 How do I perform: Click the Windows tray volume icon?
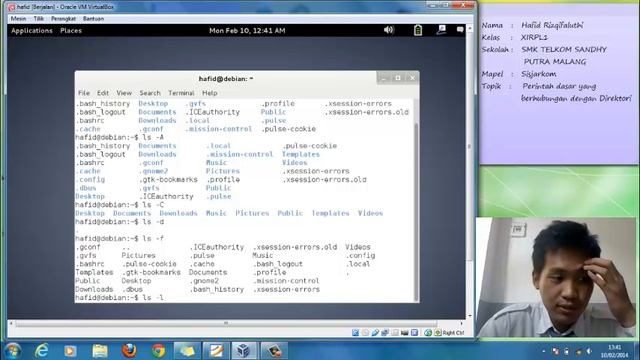(x=589, y=351)
